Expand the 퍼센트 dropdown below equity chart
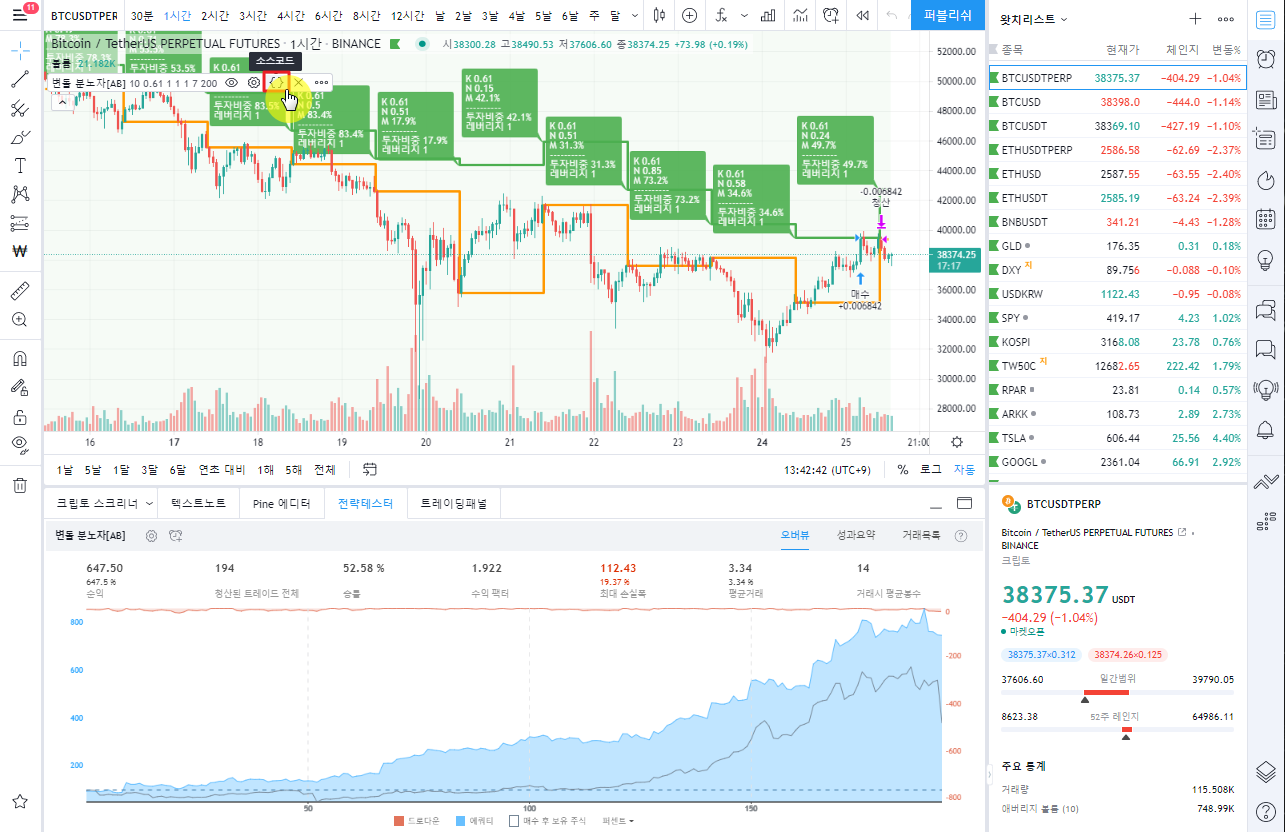Screen dimensions: 1285x832 pos(617,821)
